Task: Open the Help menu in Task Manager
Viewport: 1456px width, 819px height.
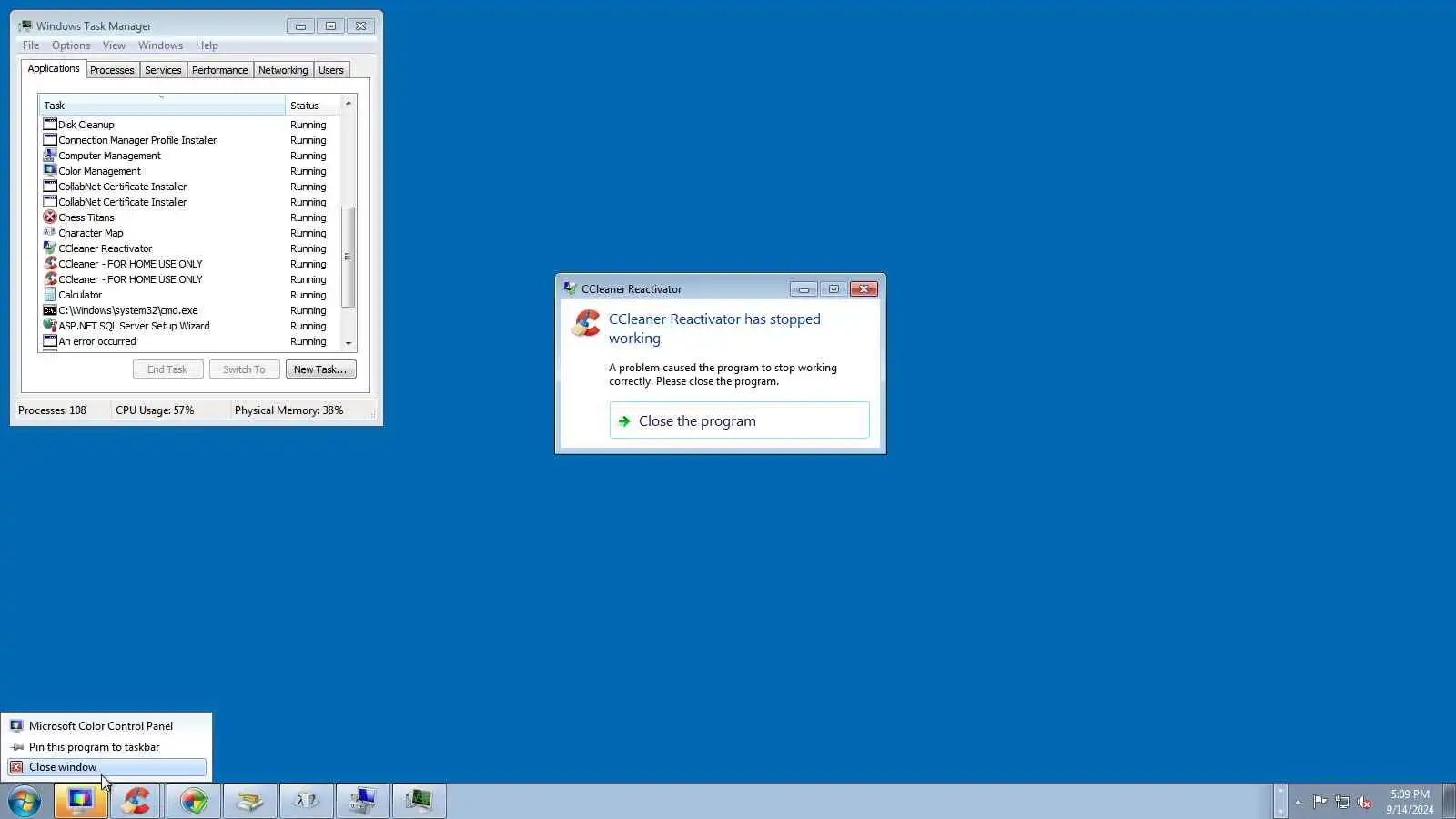Action: (x=207, y=45)
